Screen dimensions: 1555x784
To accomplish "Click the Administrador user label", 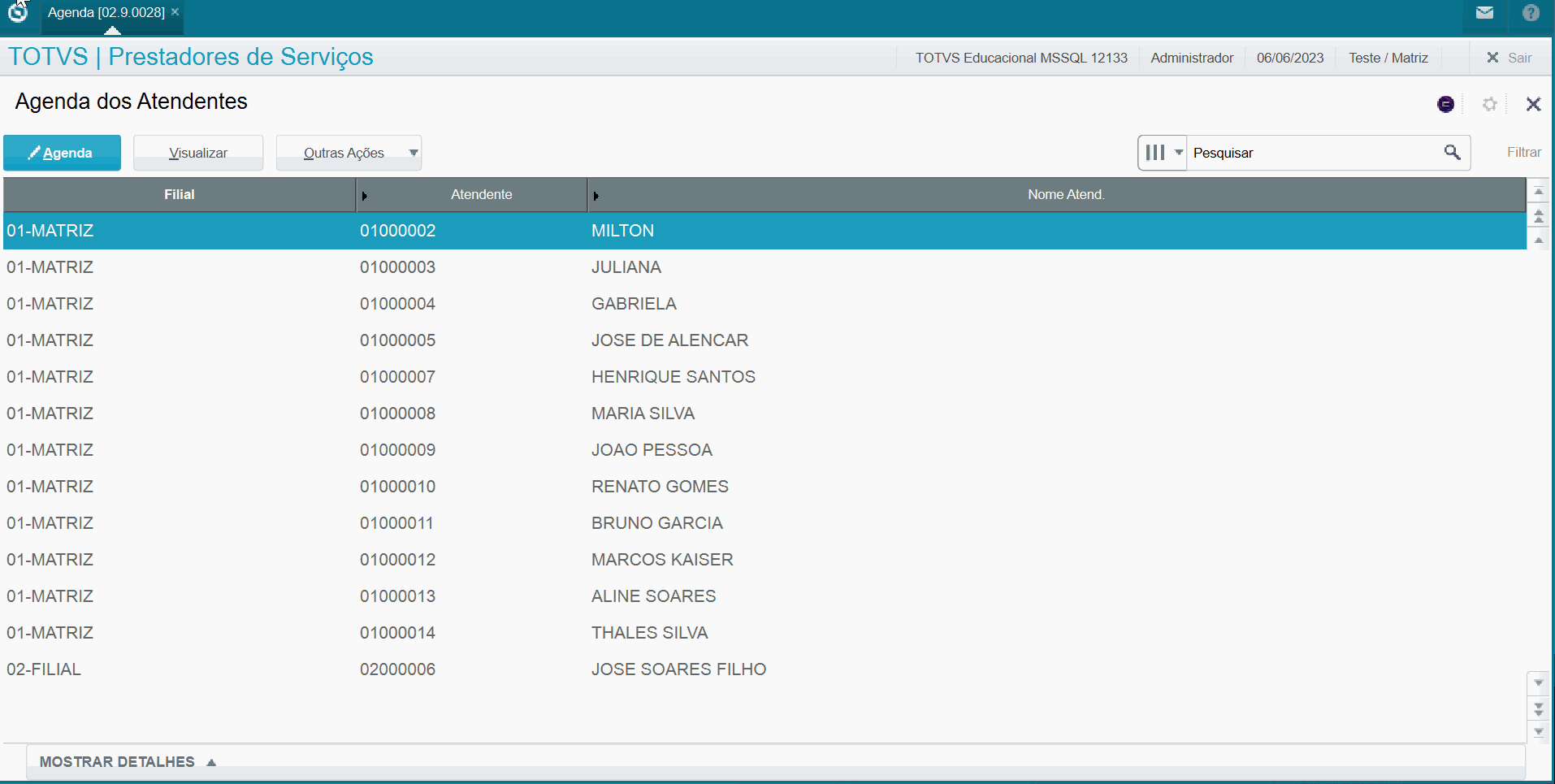I will click(x=1192, y=58).
